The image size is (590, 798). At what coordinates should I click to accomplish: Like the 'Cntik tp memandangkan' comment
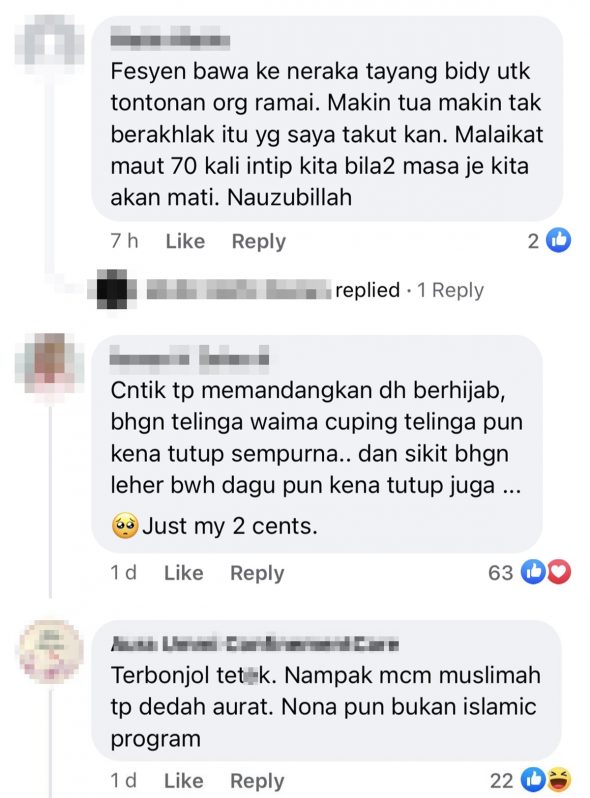[x=183, y=573]
